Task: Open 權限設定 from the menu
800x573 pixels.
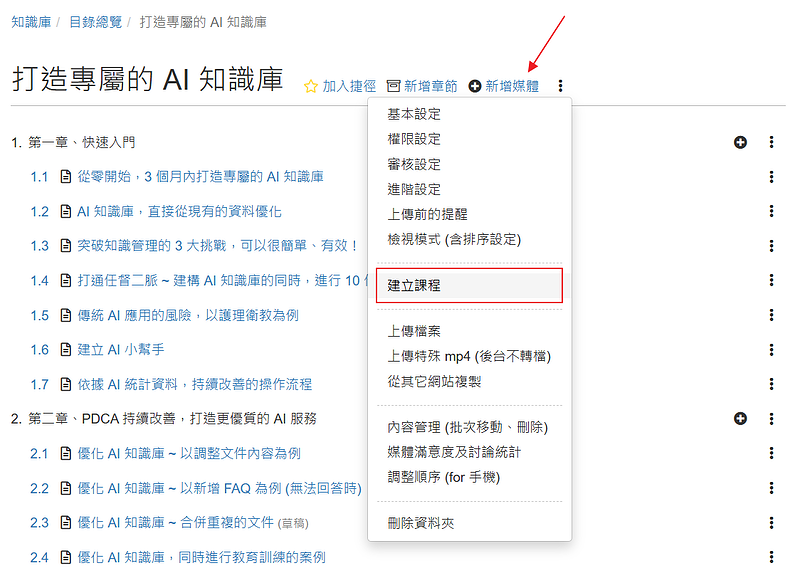Action: pos(414,139)
